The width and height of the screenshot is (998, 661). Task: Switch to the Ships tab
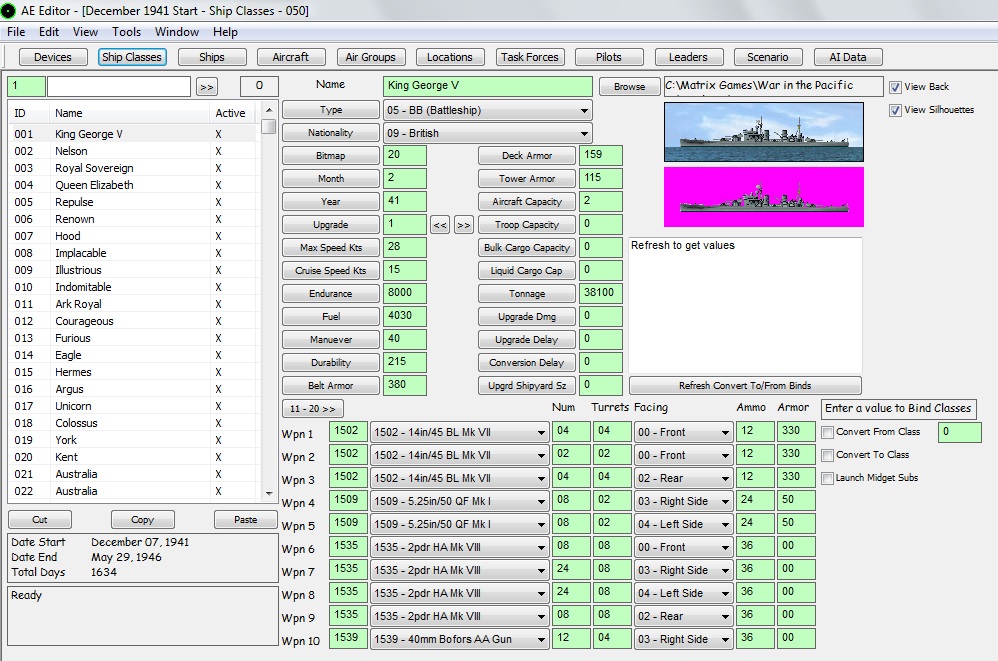(x=212, y=57)
